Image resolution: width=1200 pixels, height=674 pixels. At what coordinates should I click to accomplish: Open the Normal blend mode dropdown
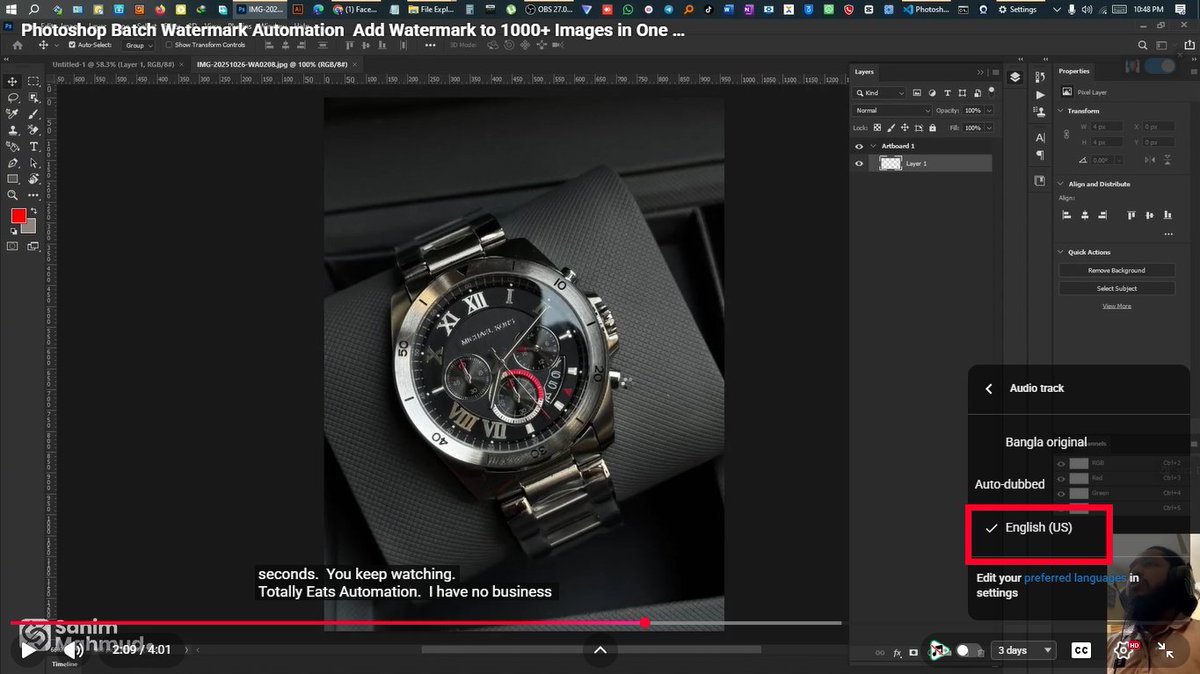(x=892, y=110)
